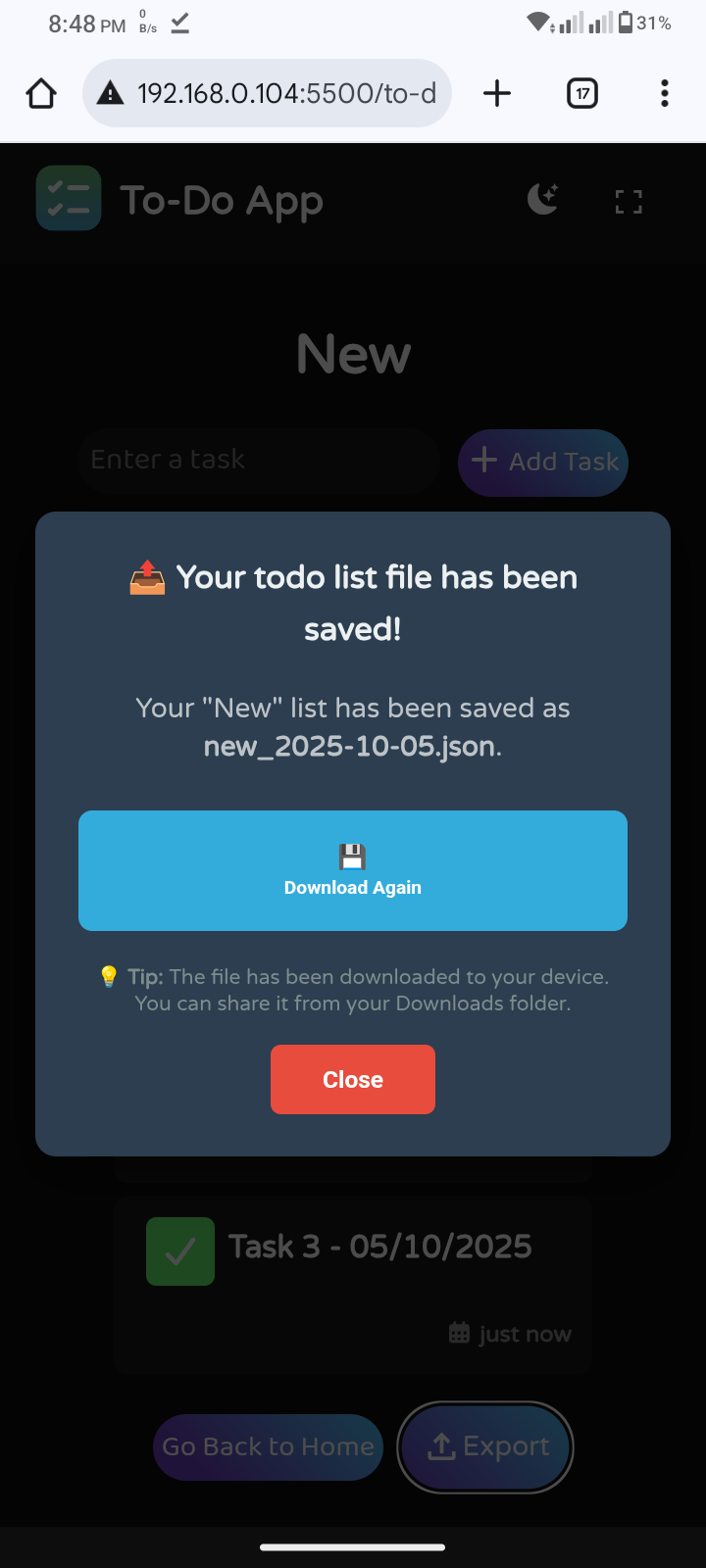Tap the calendar icon next to 'just now'

[457, 1332]
